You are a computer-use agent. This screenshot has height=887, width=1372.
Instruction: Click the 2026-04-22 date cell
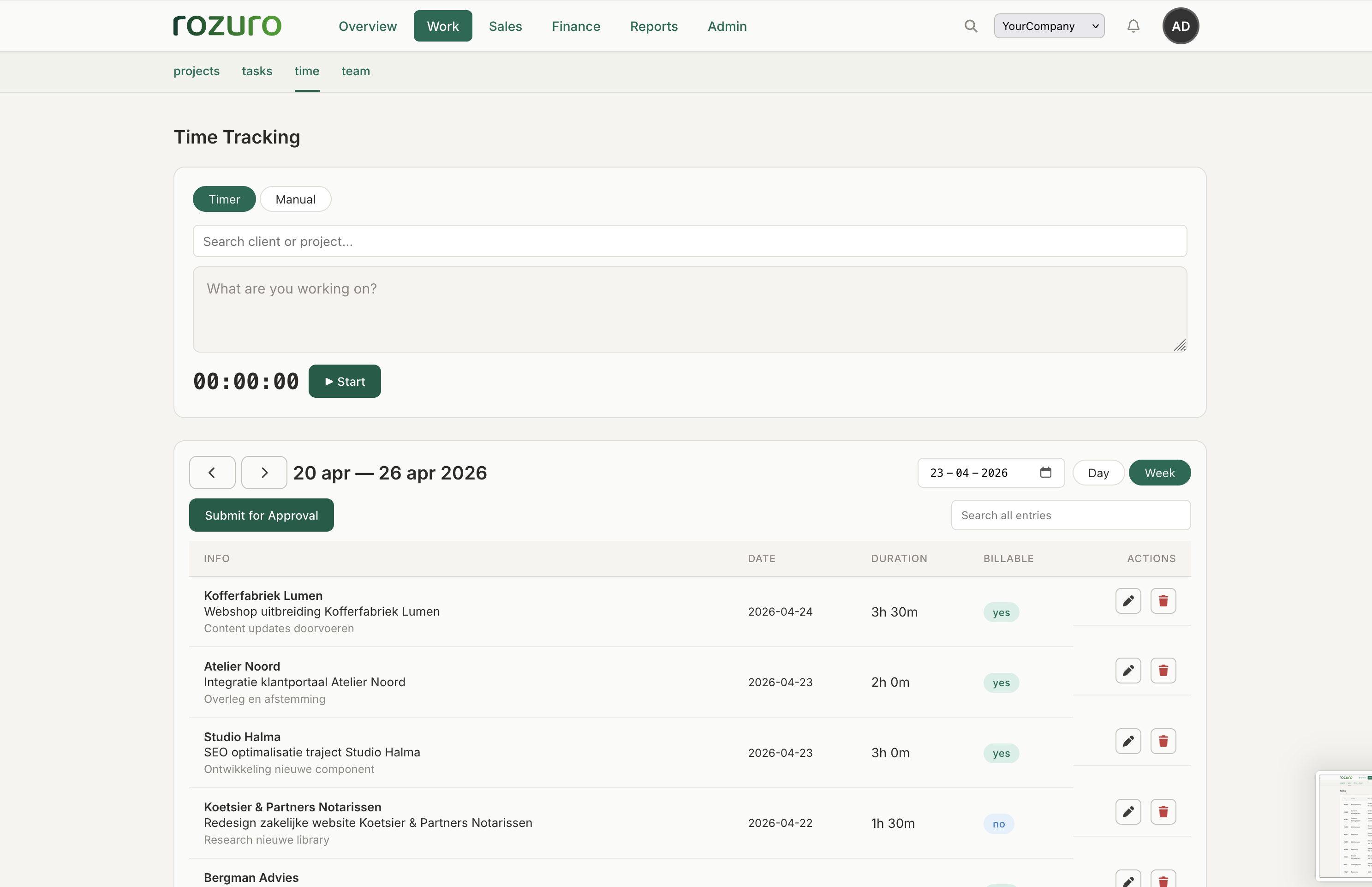pos(780,823)
